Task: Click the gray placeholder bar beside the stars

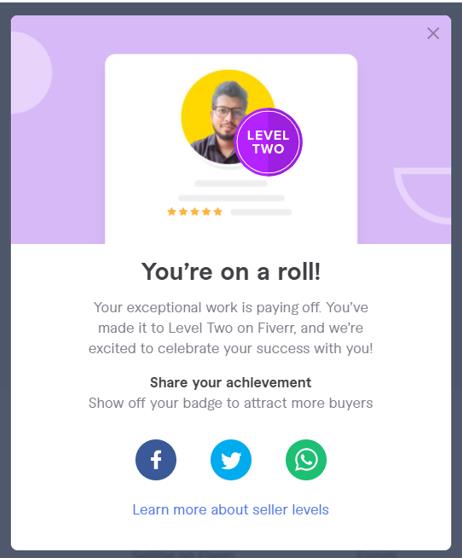Action: coord(261,212)
